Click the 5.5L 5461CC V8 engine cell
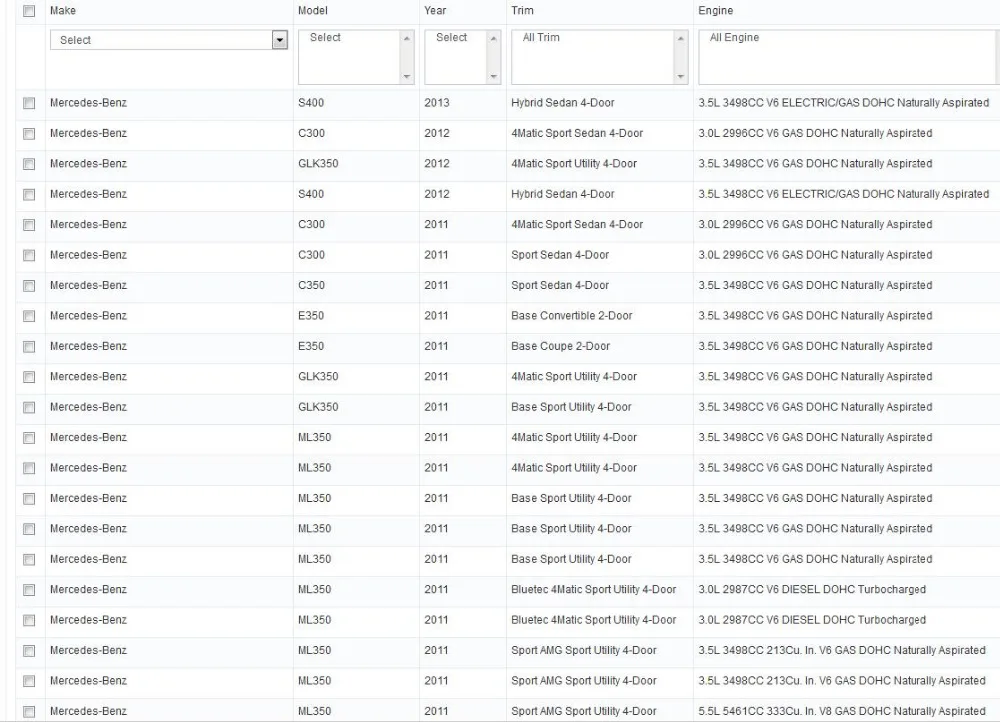The height and width of the screenshot is (722, 1000). pyautogui.click(x=841, y=711)
